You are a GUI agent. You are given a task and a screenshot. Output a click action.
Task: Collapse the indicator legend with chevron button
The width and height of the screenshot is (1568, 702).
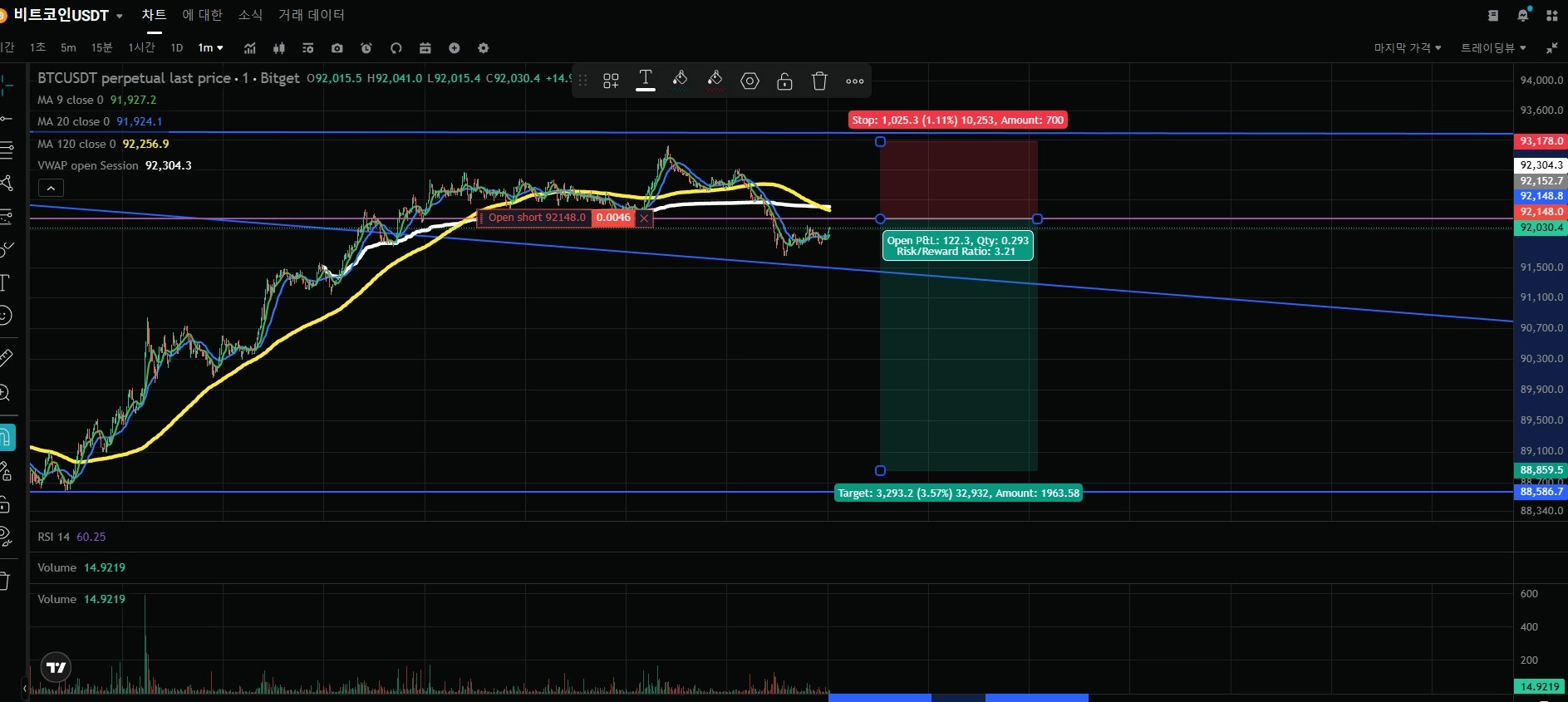51,188
